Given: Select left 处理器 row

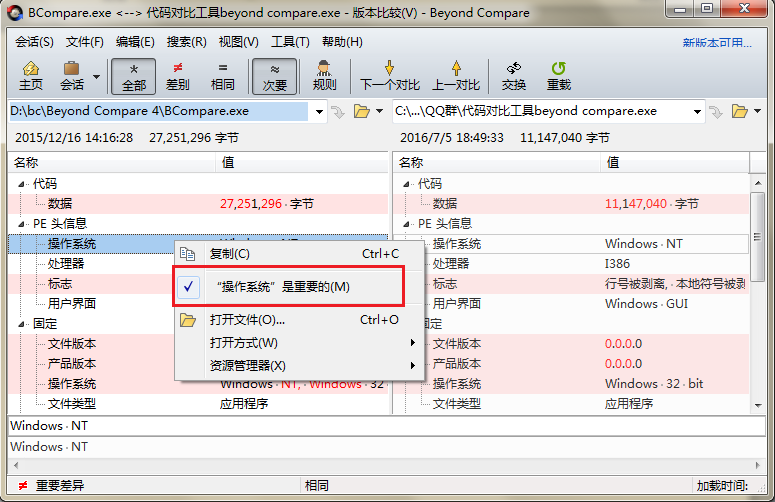Looking at the screenshot, I should tap(91, 263).
